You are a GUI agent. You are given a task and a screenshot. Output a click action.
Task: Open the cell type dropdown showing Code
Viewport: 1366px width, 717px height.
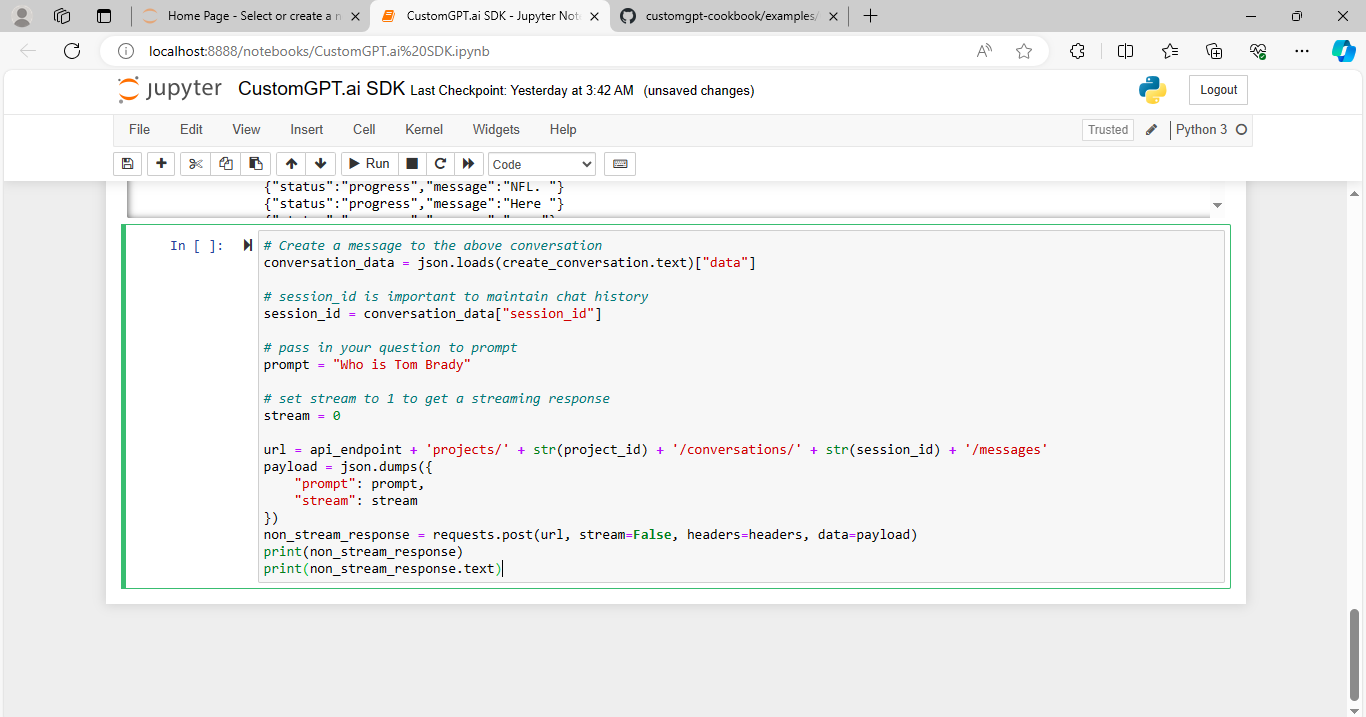[541, 163]
